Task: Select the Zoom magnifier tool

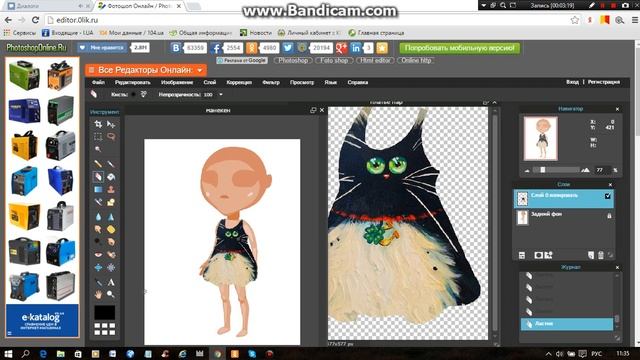Action: pyautogui.click(x=111, y=294)
